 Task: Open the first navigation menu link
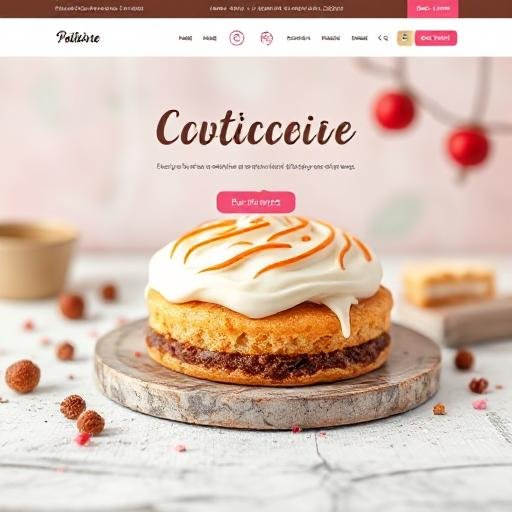[x=185, y=38]
